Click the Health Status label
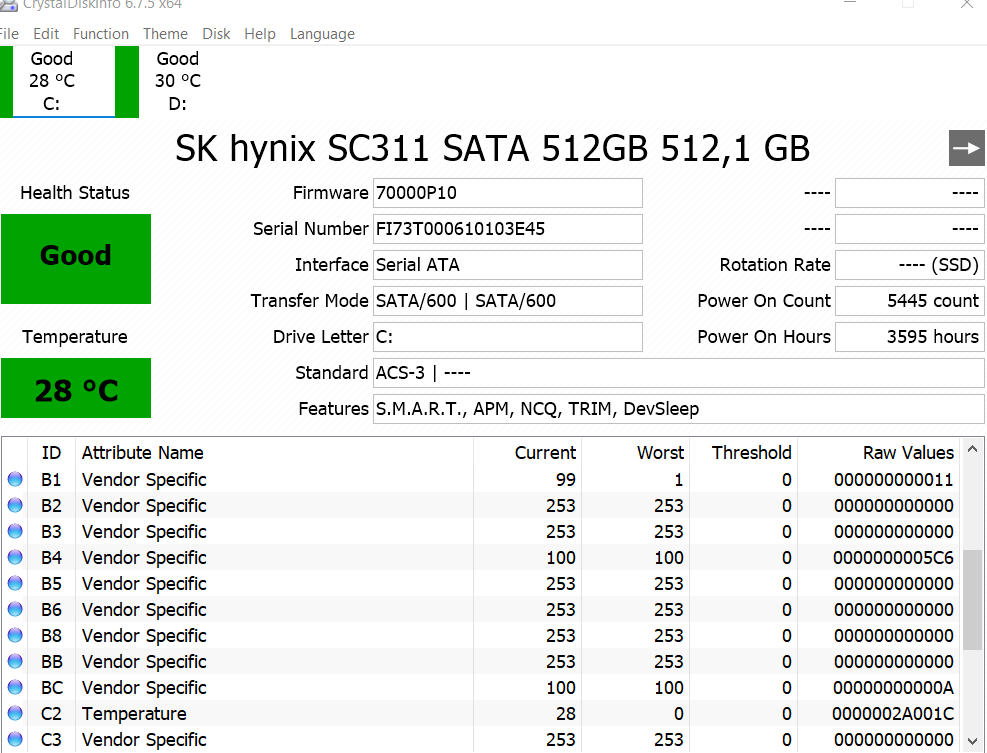 (75, 193)
